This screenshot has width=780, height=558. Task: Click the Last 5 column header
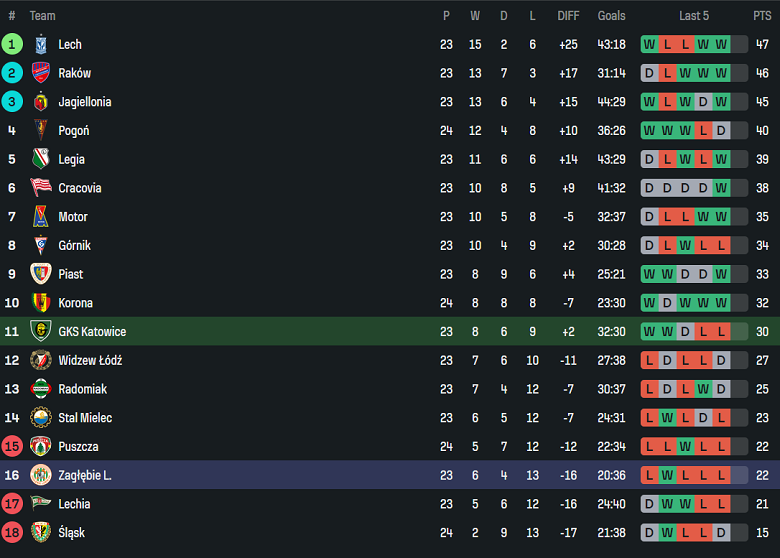click(694, 16)
